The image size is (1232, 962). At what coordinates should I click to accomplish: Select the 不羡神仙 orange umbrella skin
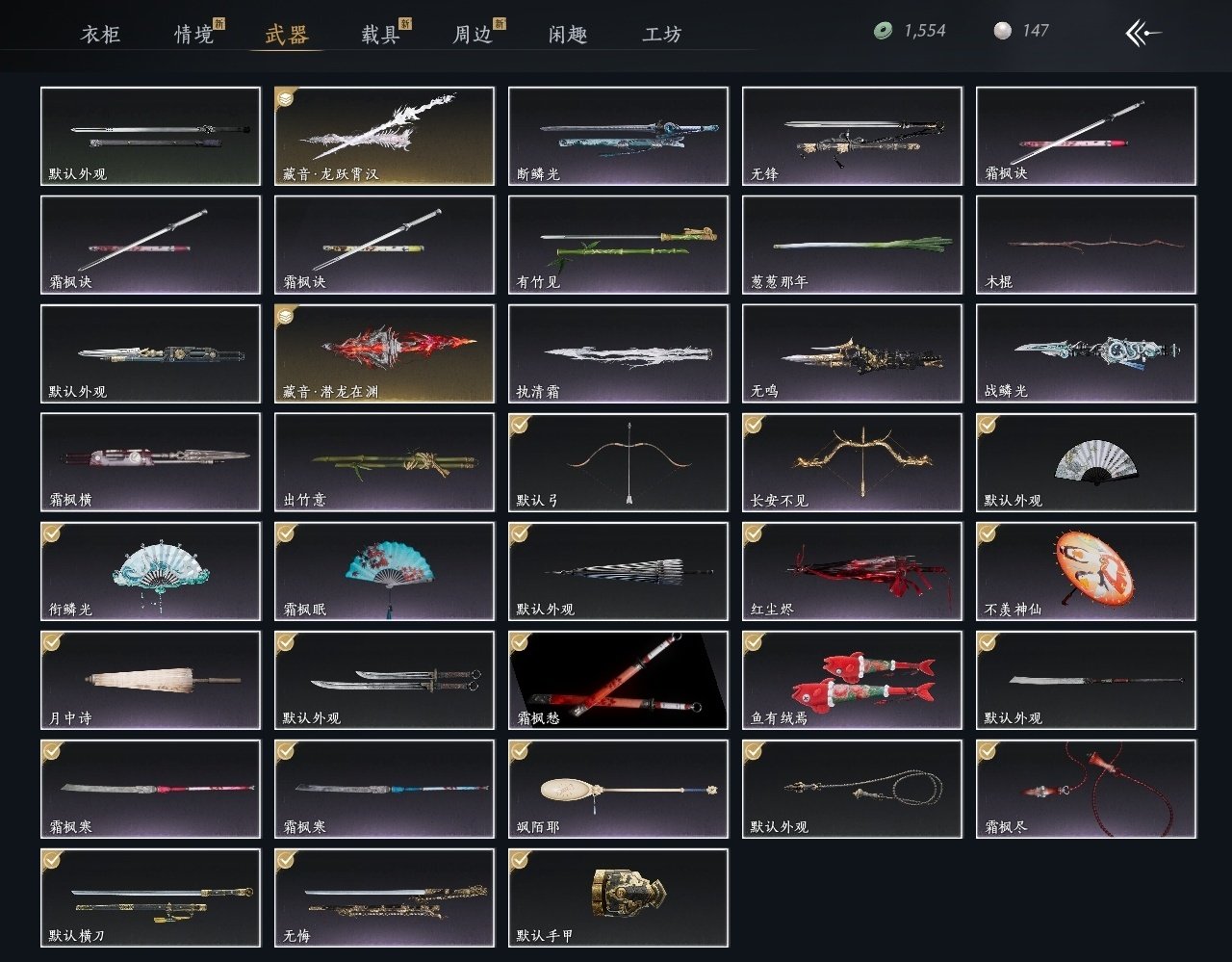pyautogui.click(x=1086, y=571)
